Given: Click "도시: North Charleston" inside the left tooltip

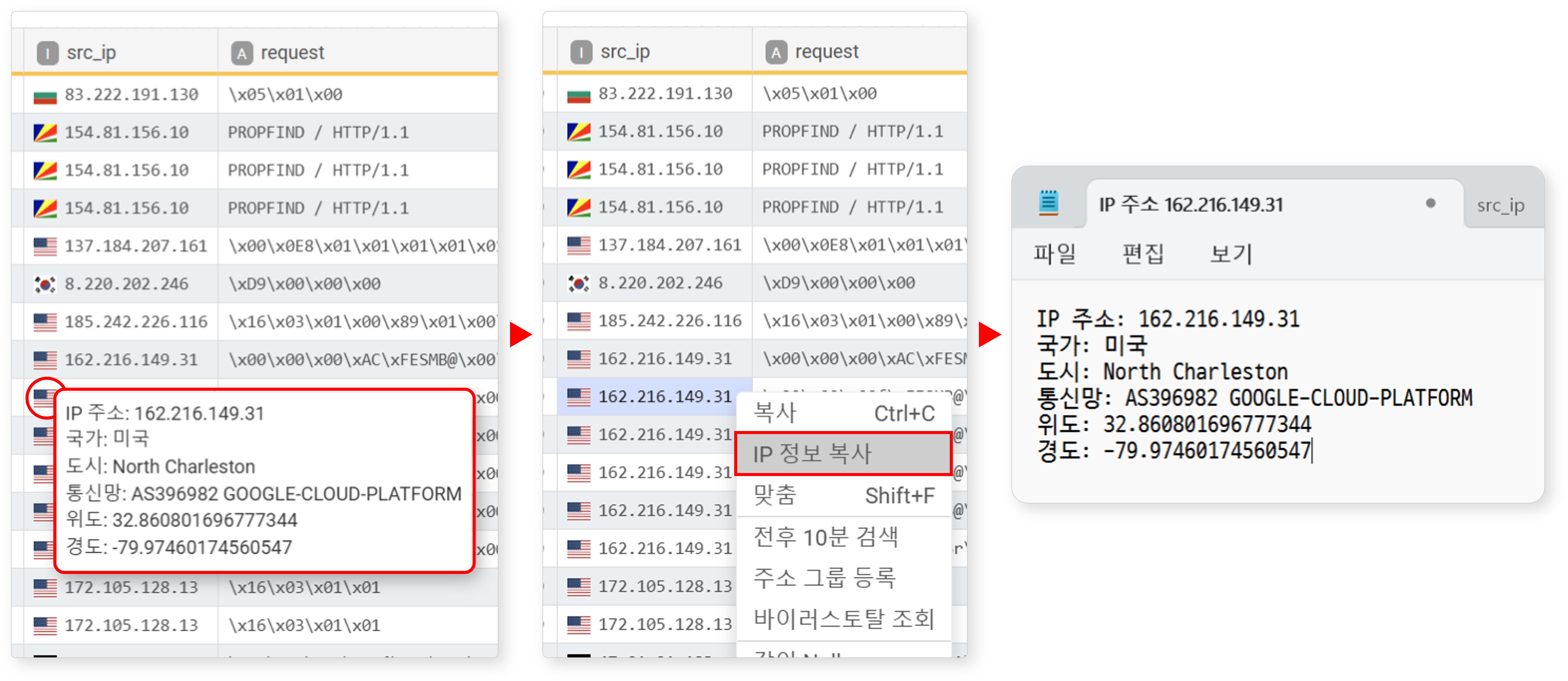Looking at the screenshot, I should (160, 467).
